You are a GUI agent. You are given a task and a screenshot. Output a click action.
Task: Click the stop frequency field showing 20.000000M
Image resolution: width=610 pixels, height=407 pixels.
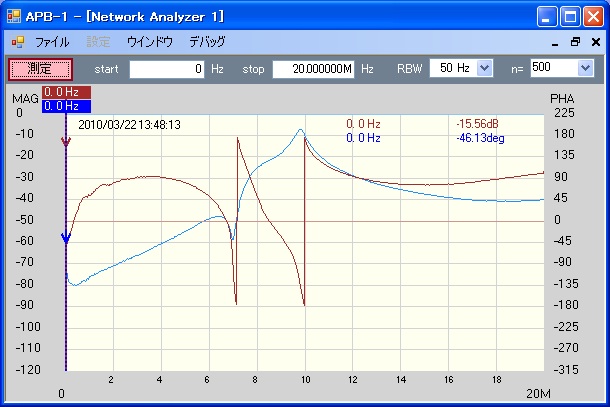(x=313, y=68)
